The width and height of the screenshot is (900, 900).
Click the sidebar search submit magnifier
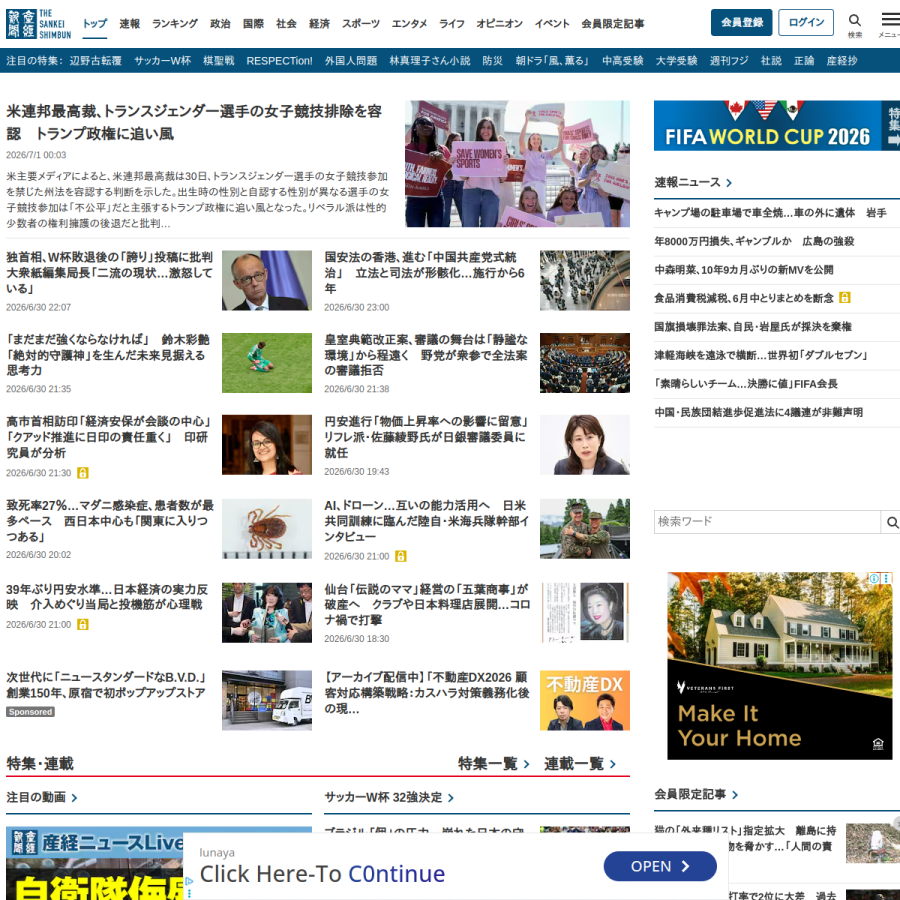point(892,522)
